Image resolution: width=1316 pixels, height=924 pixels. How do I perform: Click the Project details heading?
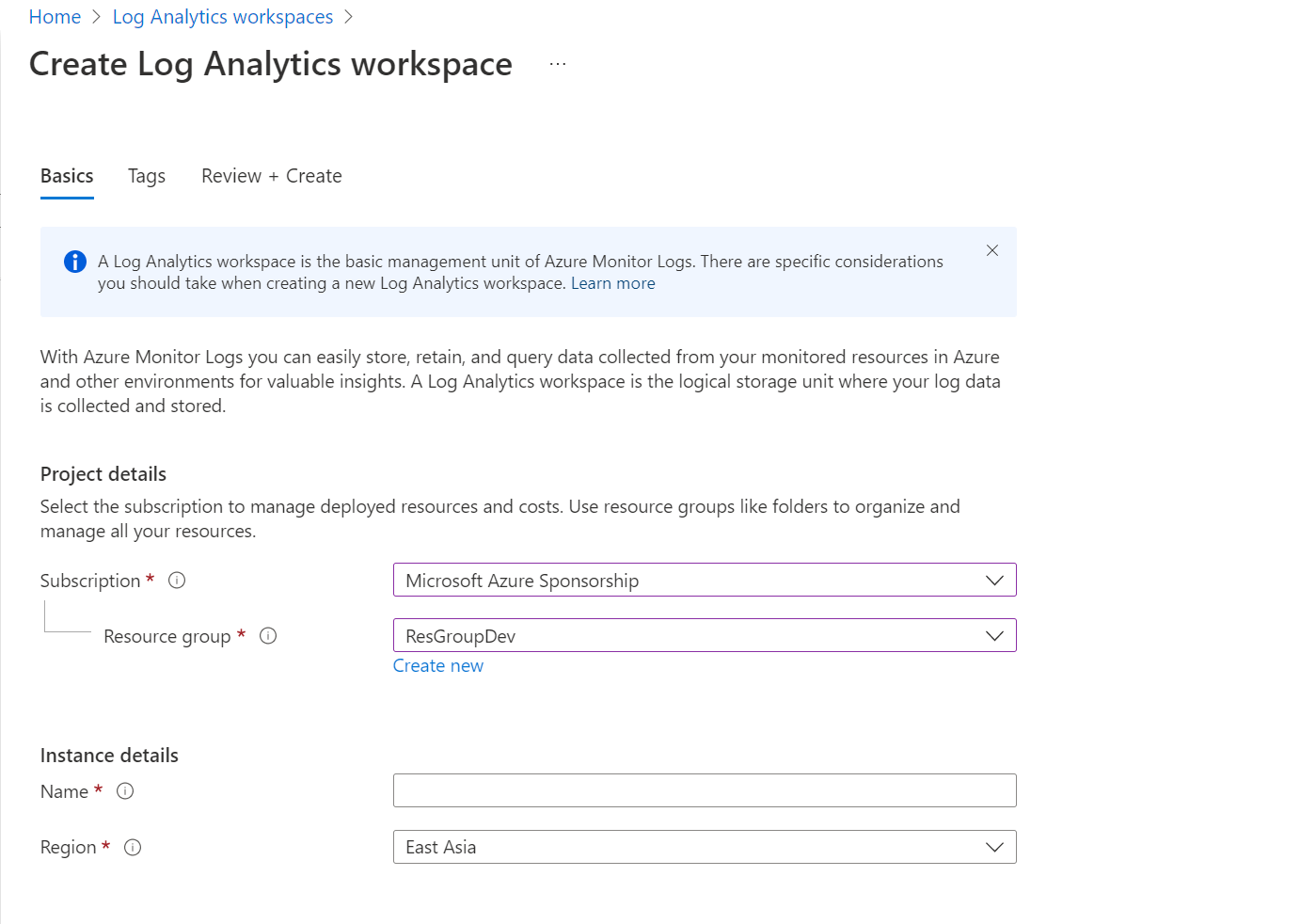point(103,474)
